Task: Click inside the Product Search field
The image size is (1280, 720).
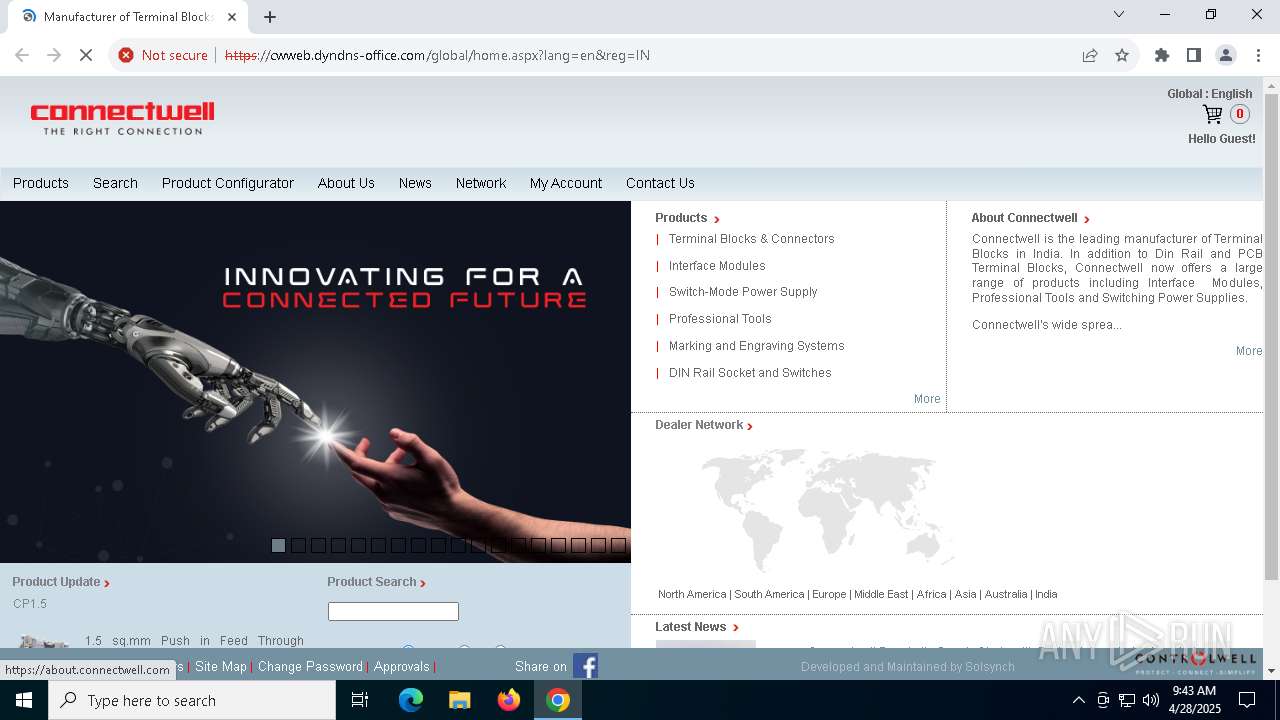Action: coord(393,611)
